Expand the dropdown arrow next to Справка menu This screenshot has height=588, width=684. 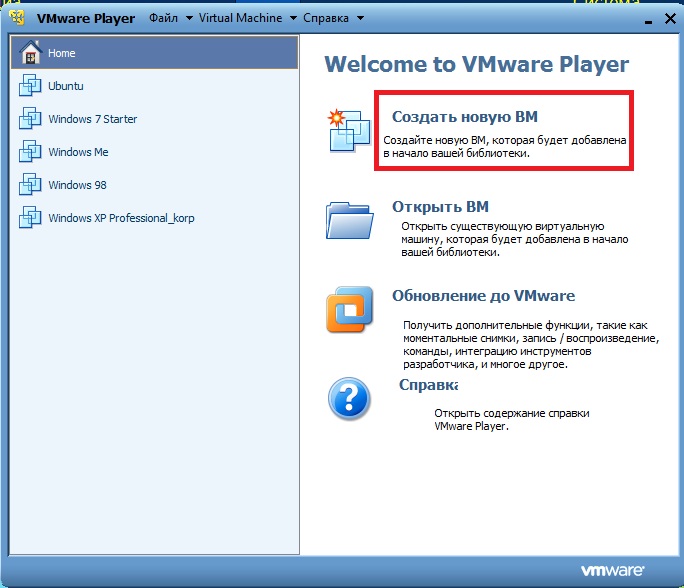360,18
